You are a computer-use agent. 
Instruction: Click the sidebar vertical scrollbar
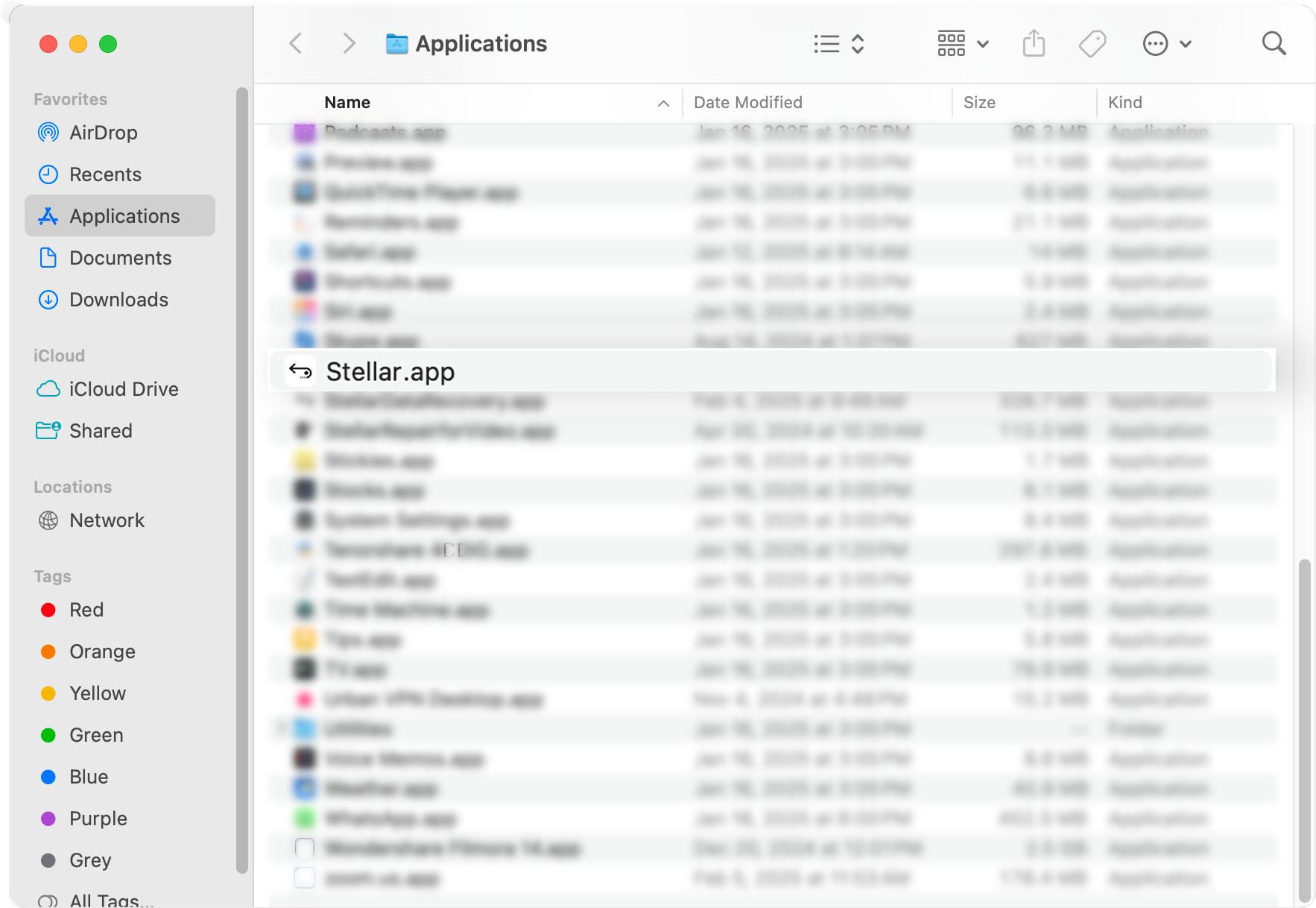(x=241, y=480)
